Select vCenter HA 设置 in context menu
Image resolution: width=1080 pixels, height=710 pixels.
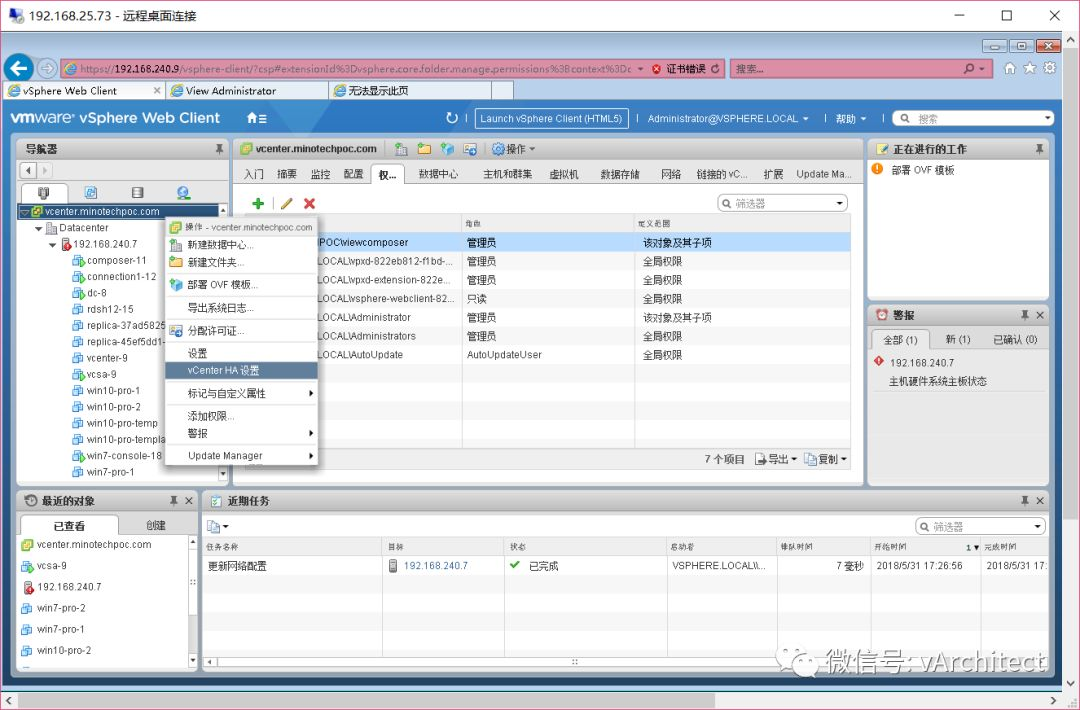(241, 370)
